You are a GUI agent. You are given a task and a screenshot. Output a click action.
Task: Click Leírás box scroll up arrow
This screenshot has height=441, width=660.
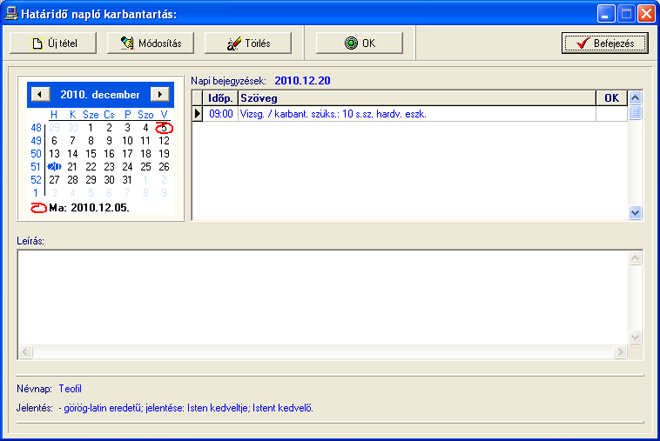(x=635, y=258)
